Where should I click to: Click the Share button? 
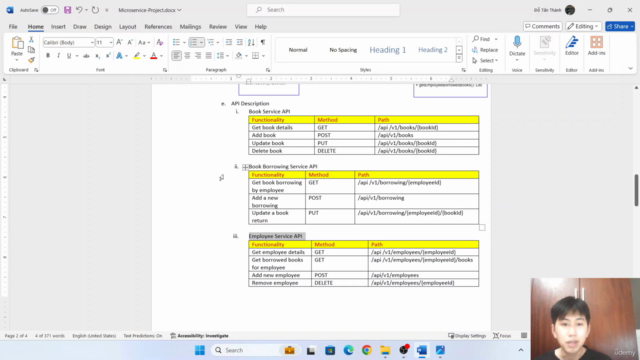[x=620, y=26]
